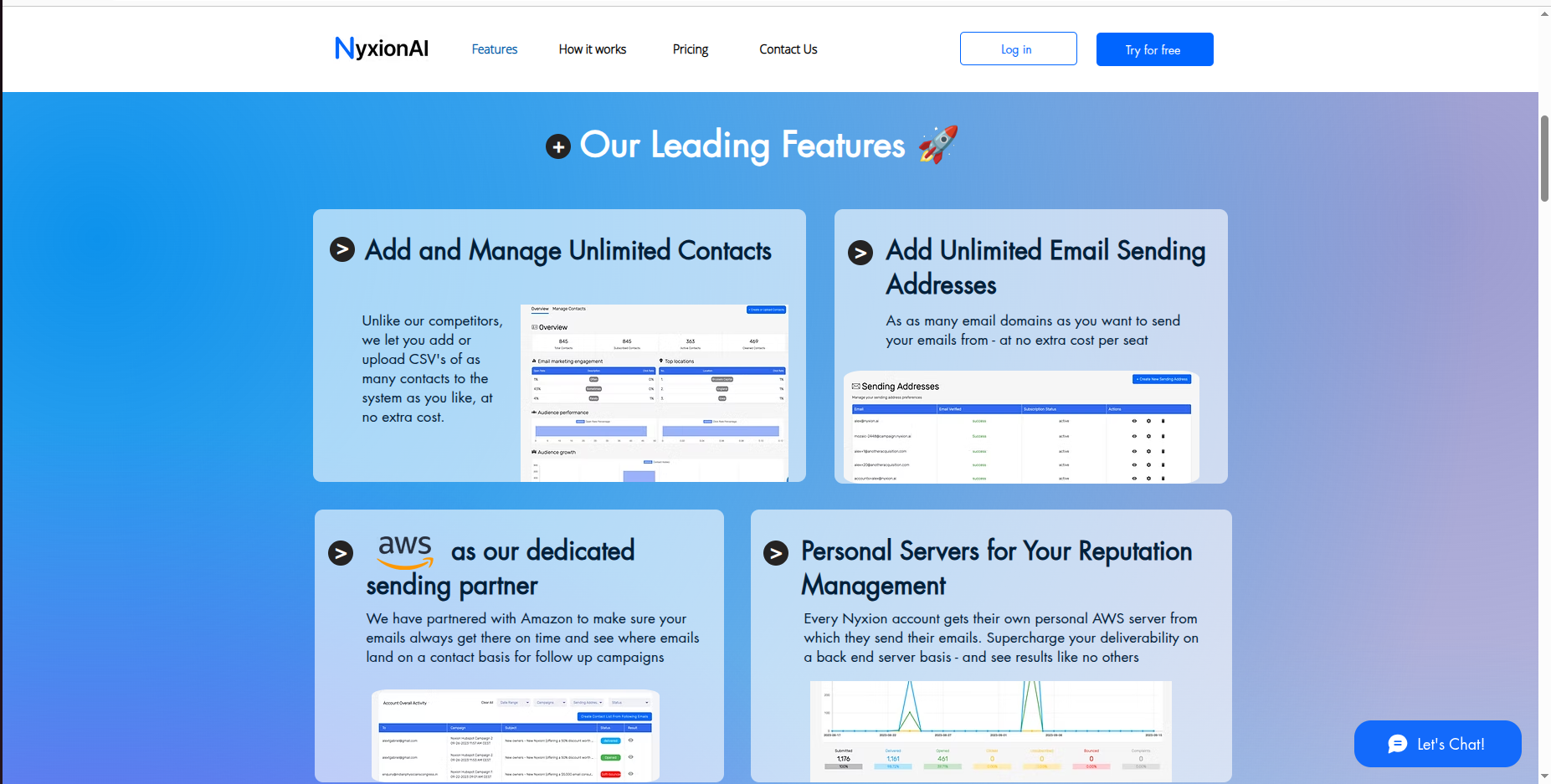This screenshot has height=784, width=1551.
Task: Click the text 'Our Leading Features'
Action: point(742,146)
